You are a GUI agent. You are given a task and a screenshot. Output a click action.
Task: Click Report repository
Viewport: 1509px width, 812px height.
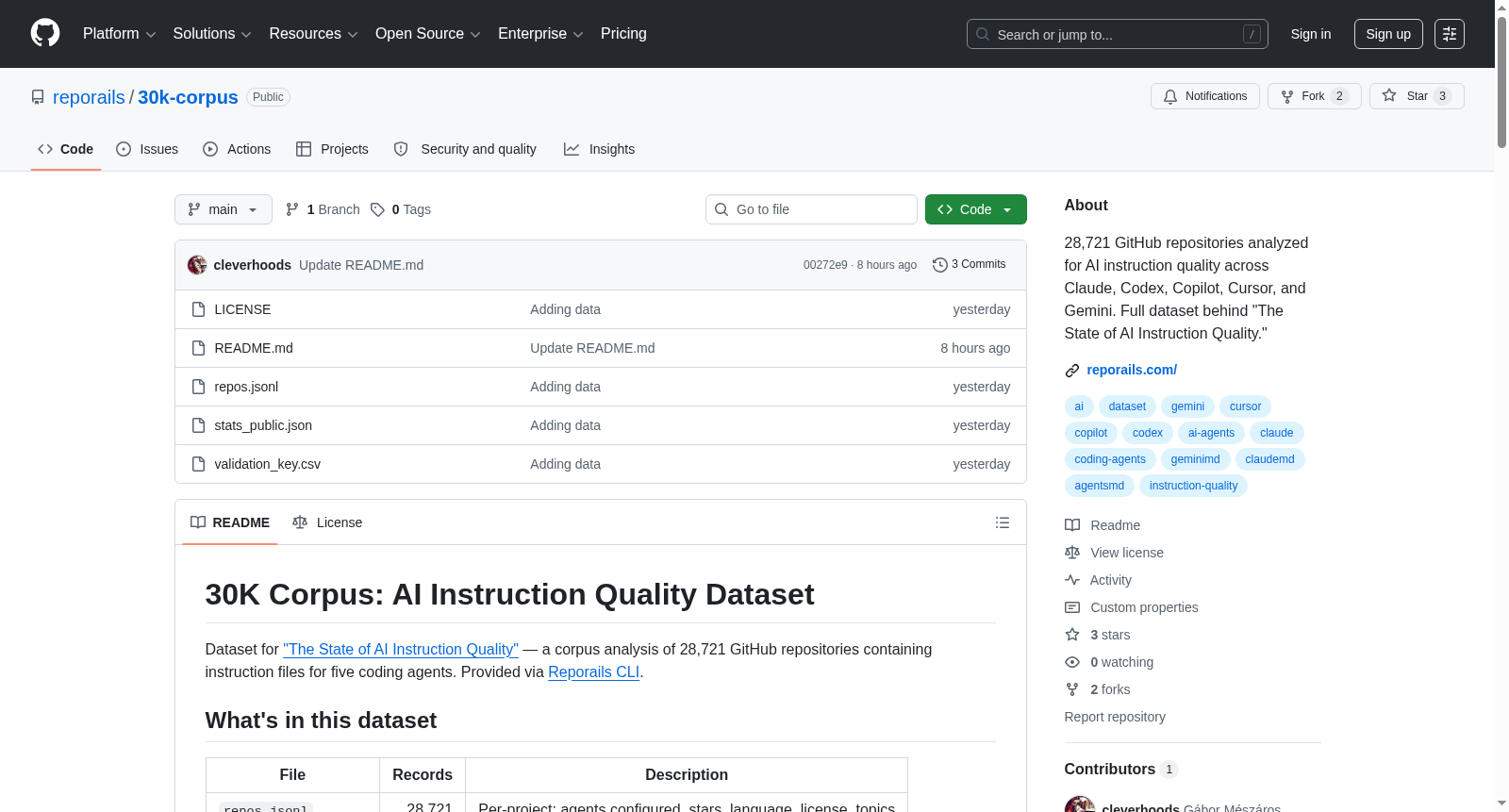1115,717
